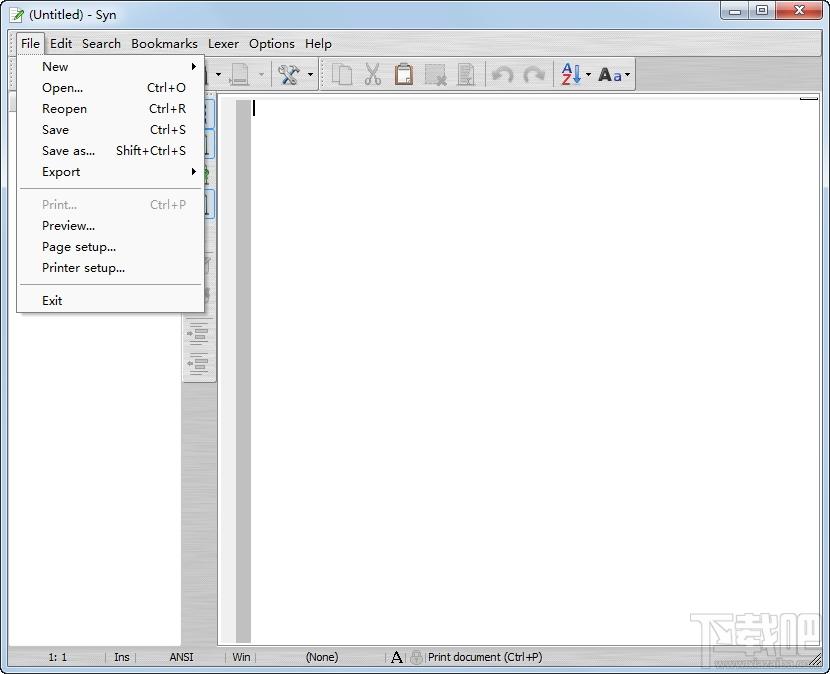Open the Lexer menu in menu bar

click(x=223, y=44)
